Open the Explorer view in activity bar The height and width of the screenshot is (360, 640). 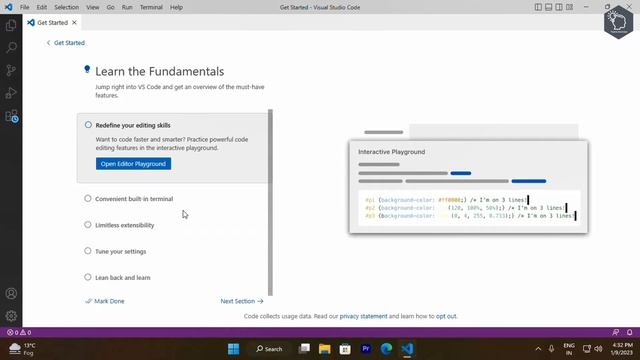point(11,25)
